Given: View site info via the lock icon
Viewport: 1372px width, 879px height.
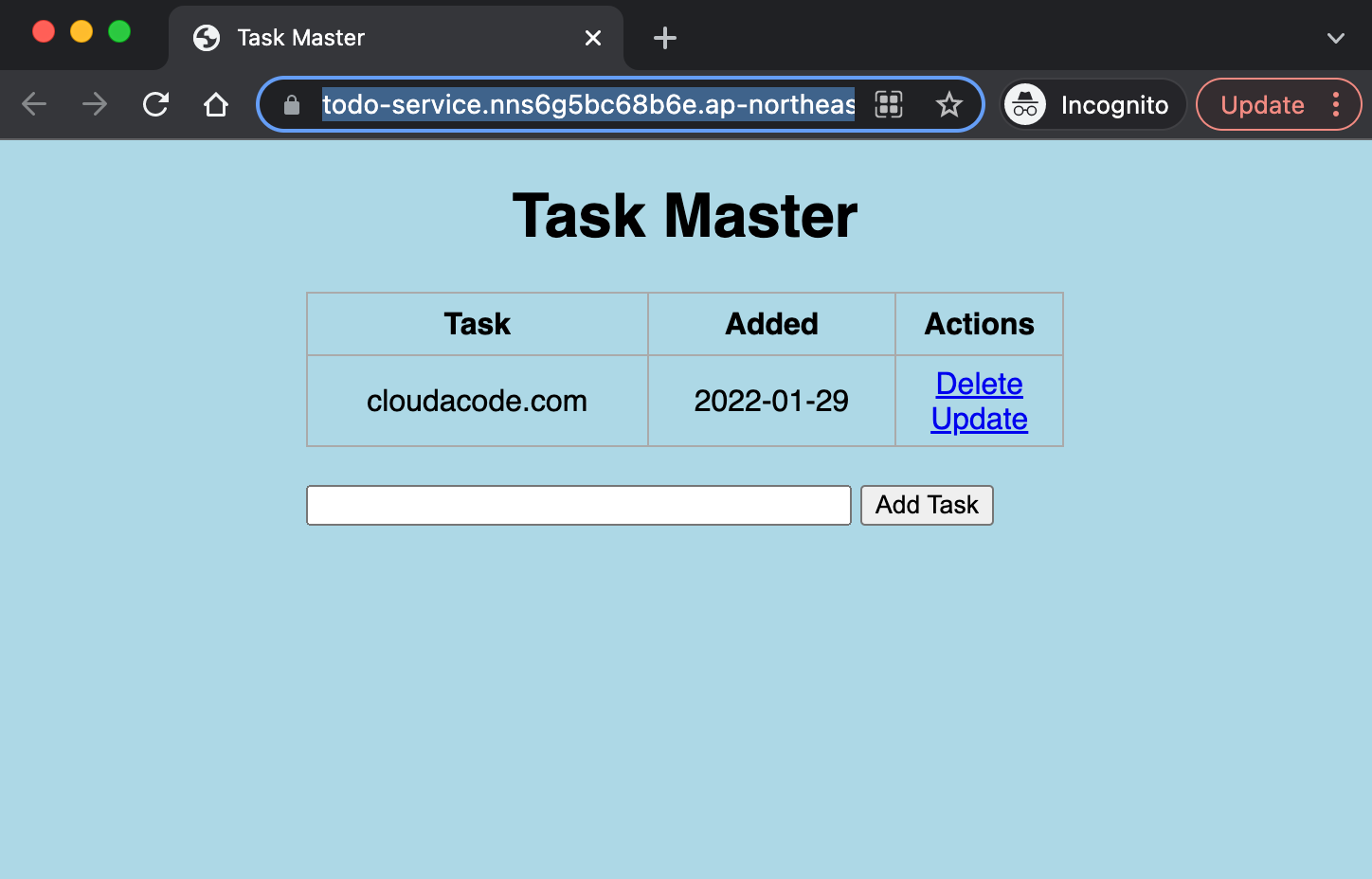Looking at the screenshot, I should [292, 104].
